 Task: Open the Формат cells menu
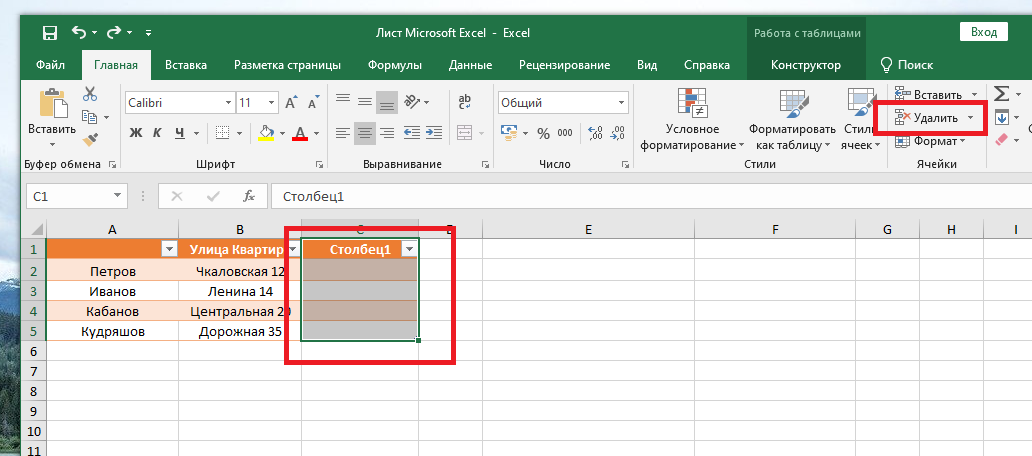[929, 141]
